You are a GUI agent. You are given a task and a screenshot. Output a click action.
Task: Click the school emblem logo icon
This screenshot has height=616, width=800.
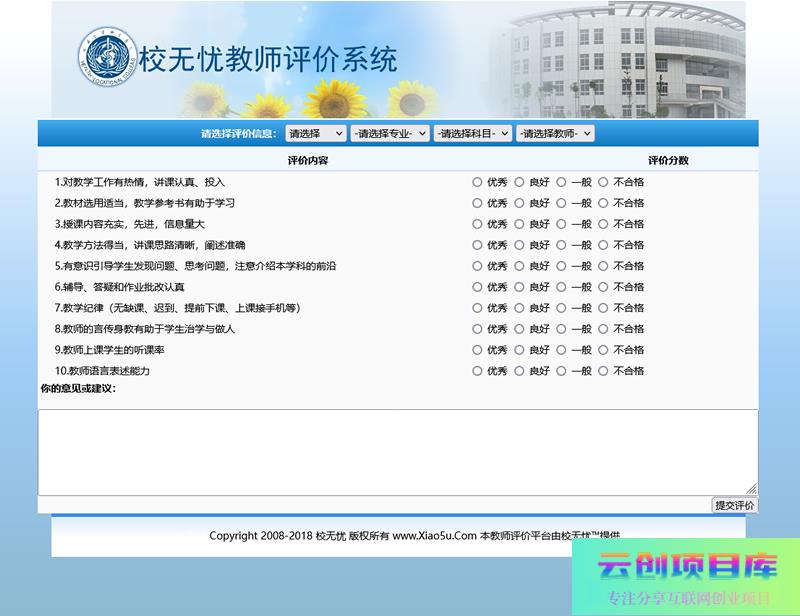tap(106, 56)
